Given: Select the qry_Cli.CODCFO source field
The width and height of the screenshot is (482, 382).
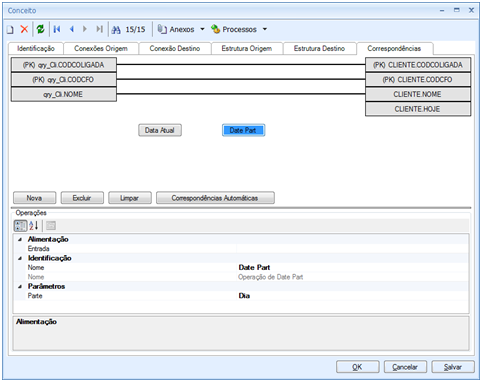Looking at the screenshot, I should pos(64,80).
